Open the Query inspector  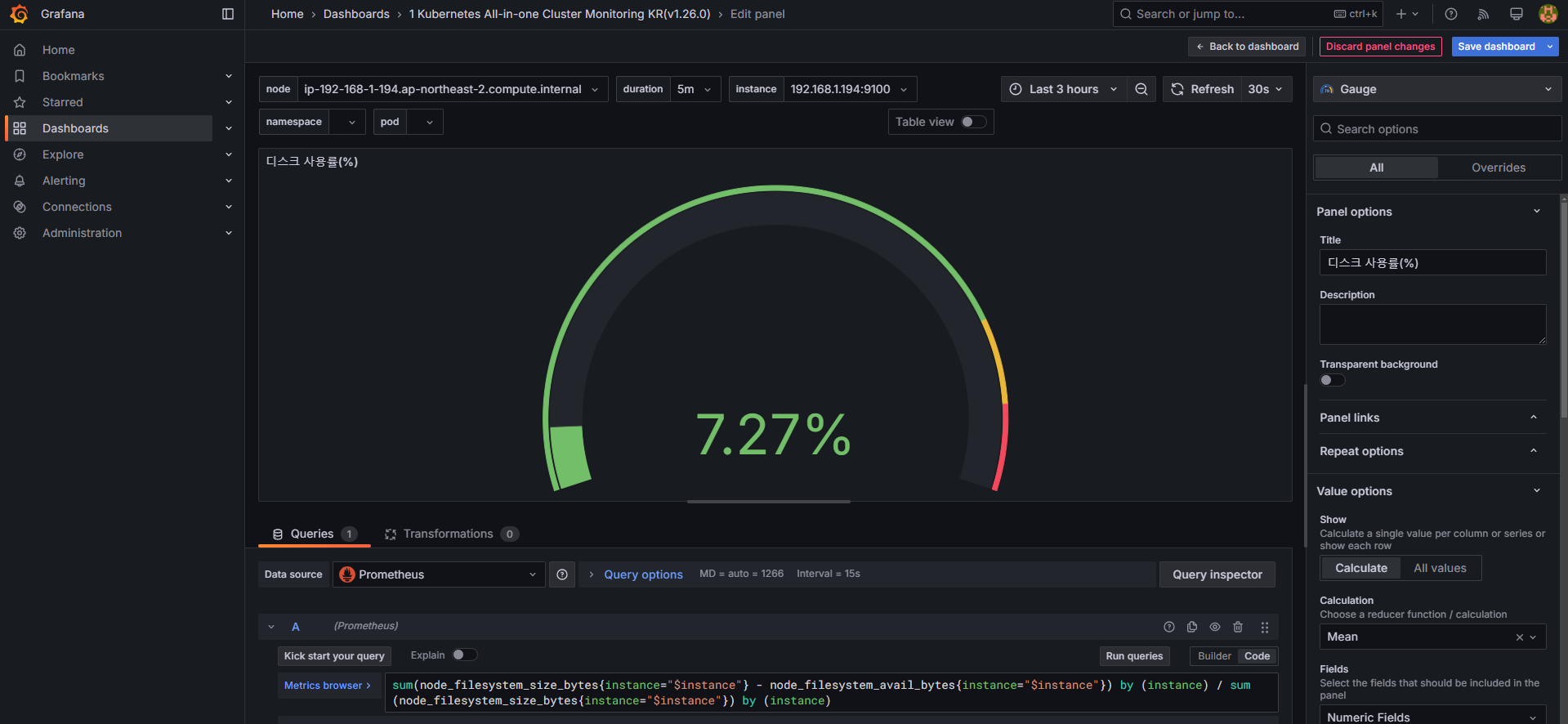1217,574
